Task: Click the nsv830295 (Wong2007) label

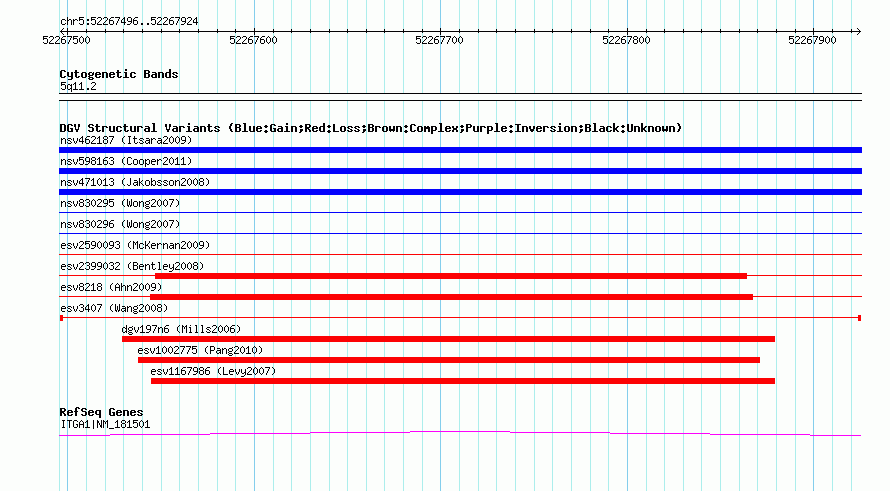Action: (120, 203)
